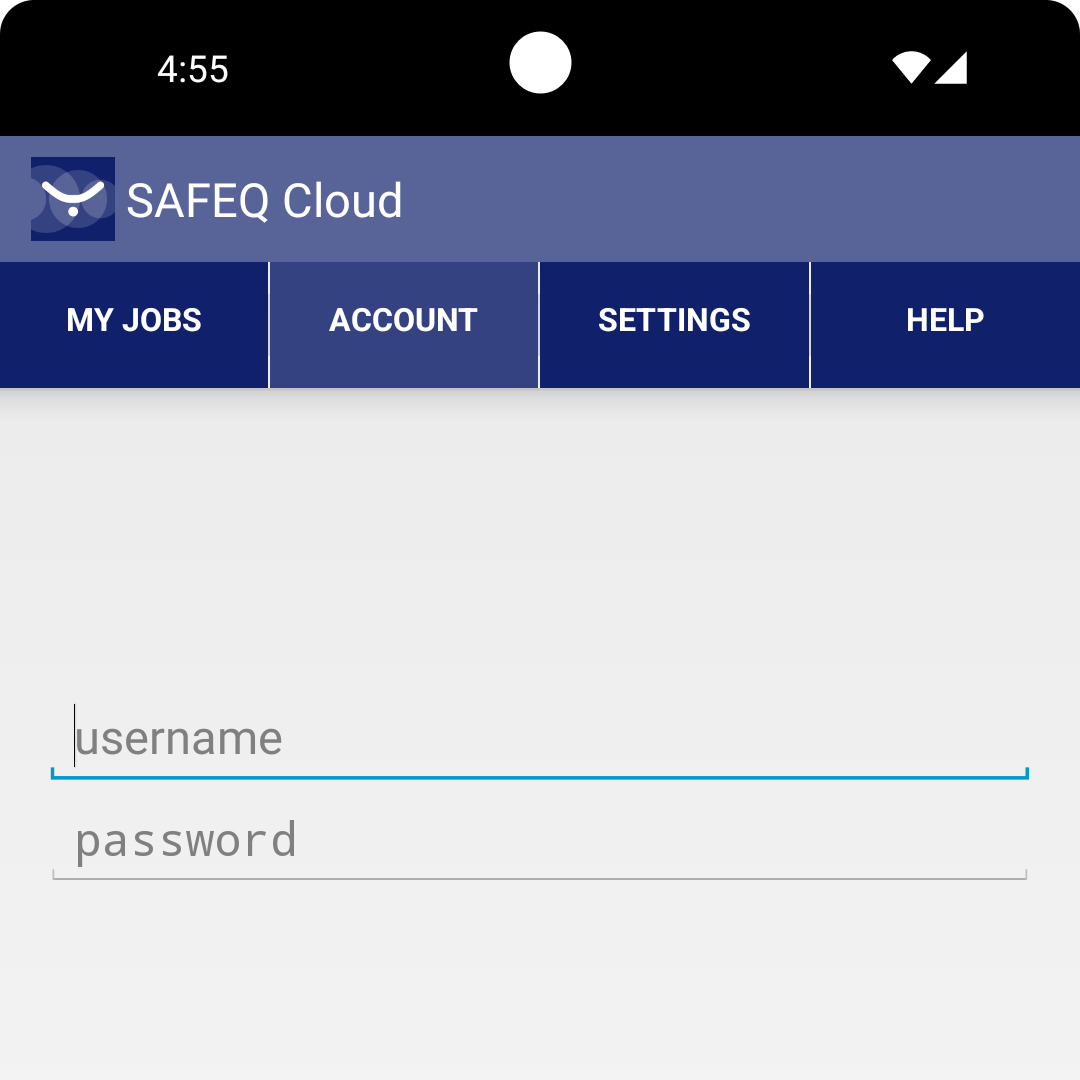The width and height of the screenshot is (1080, 1080).
Task: Place cursor at the username placeholder text
Action: tap(180, 739)
